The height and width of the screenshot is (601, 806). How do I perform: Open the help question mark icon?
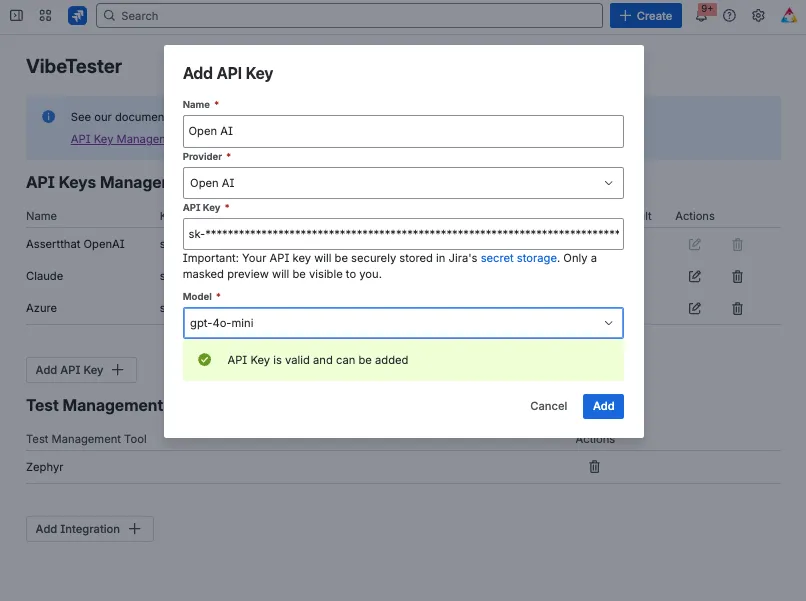729,15
